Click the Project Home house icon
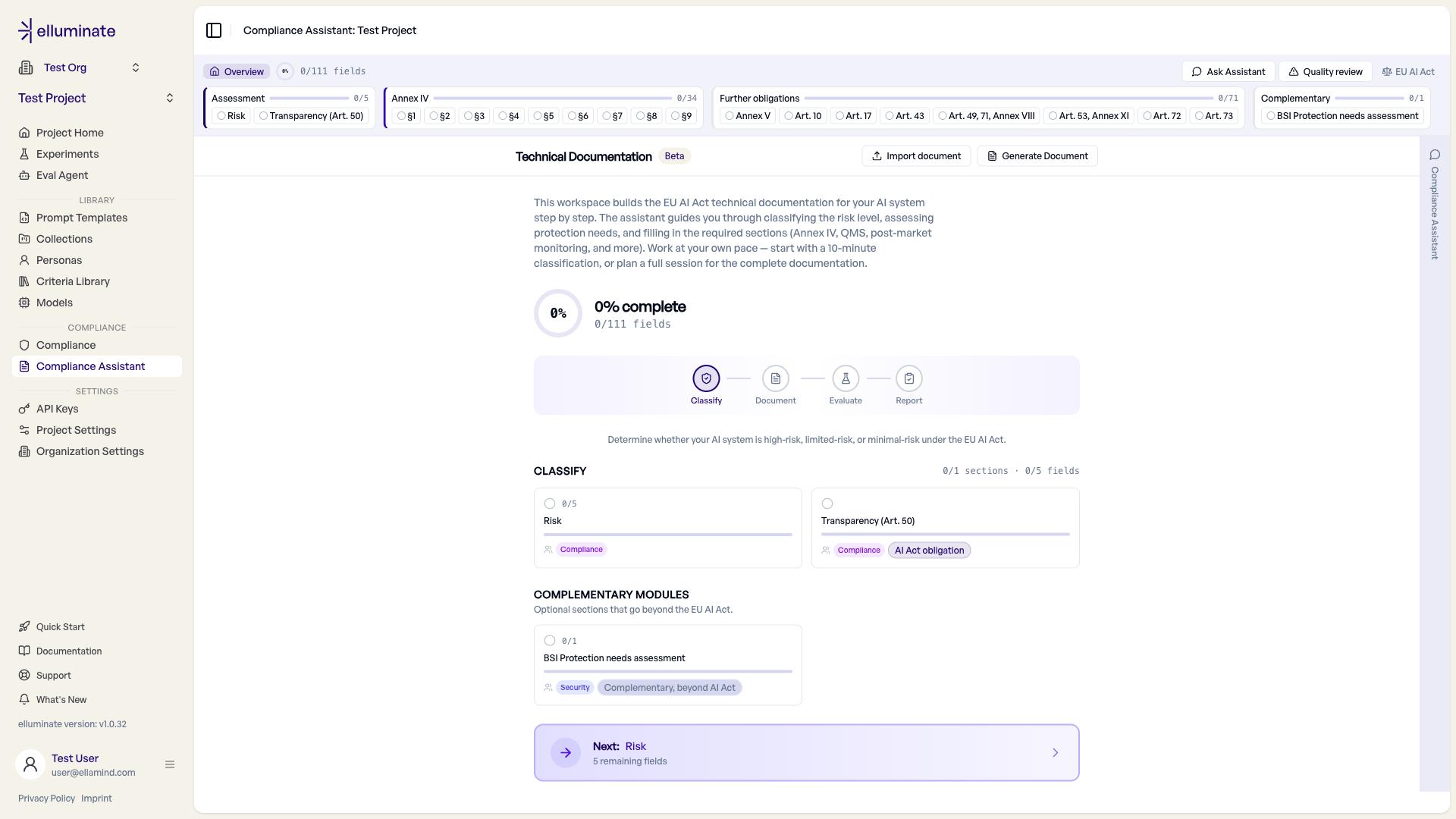The width and height of the screenshot is (1456, 819). click(x=24, y=133)
